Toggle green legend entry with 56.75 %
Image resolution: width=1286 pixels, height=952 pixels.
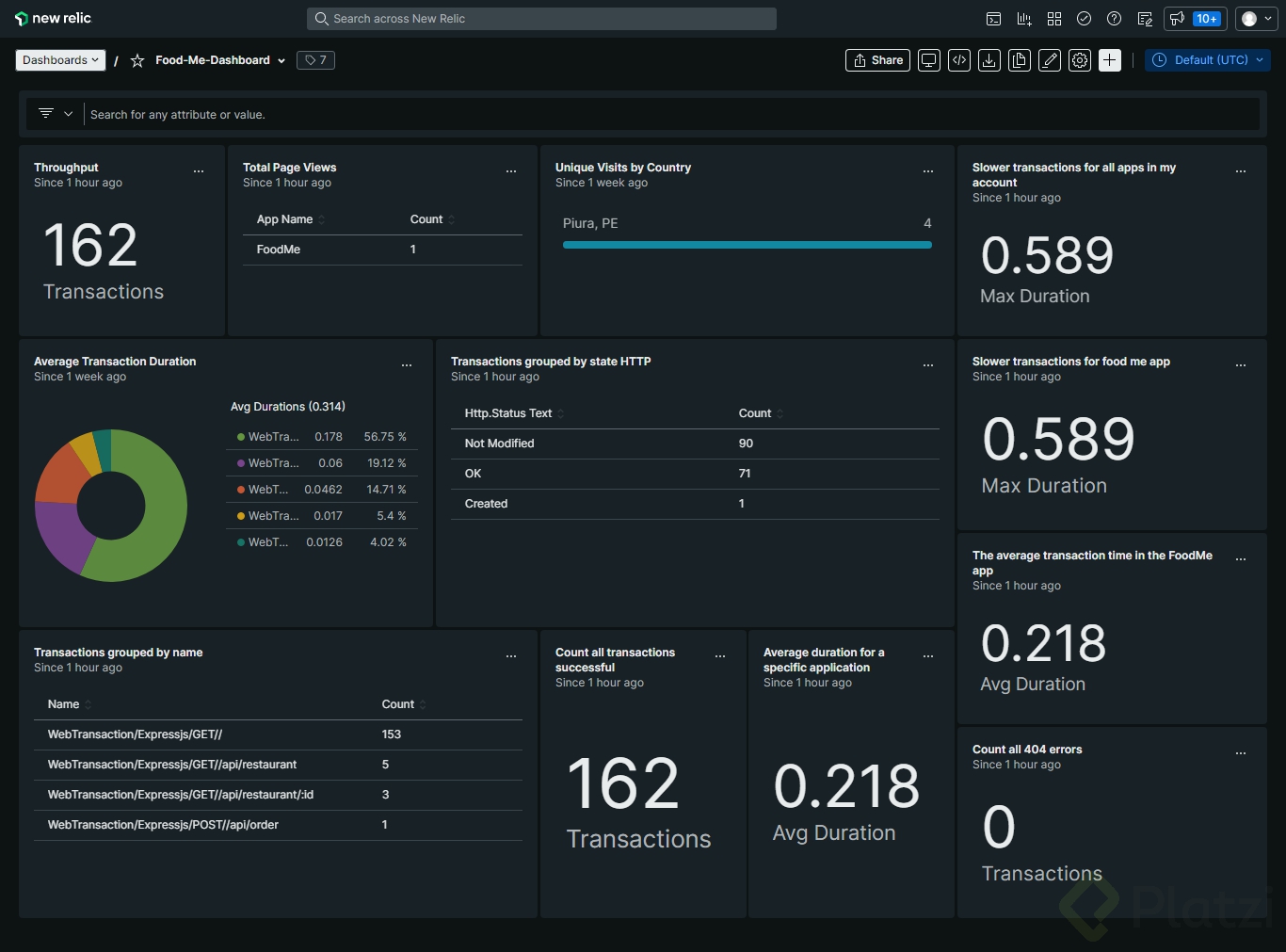pyautogui.click(x=322, y=437)
